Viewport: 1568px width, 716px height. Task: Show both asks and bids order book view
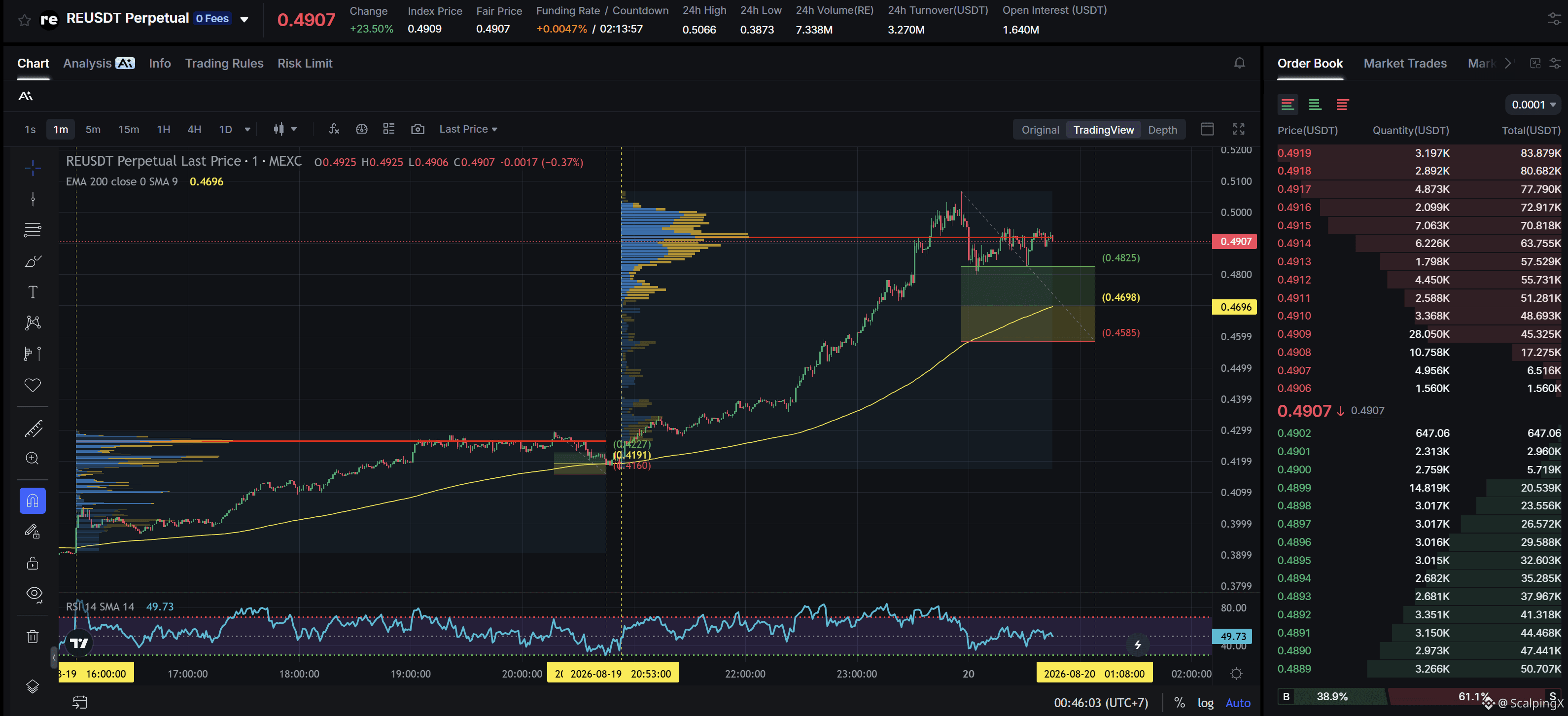coord(1288,105)
